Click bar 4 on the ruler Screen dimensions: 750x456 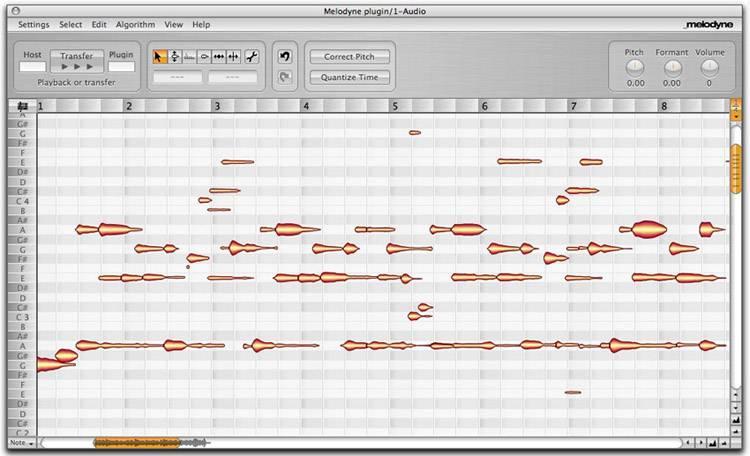click(x=306, y=106)
